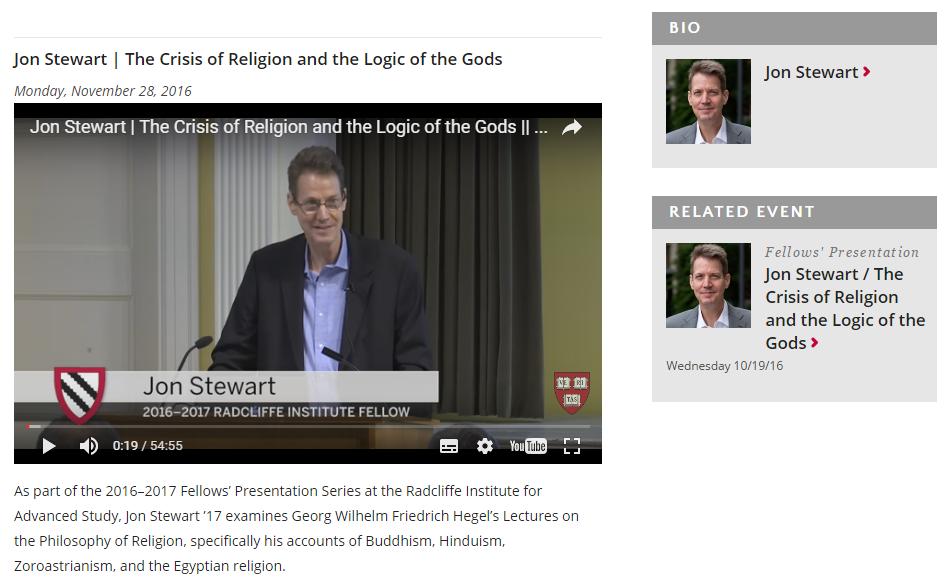Open Jon Stewart's bio link
948x586 pixels.
click(x=811, y=72)
